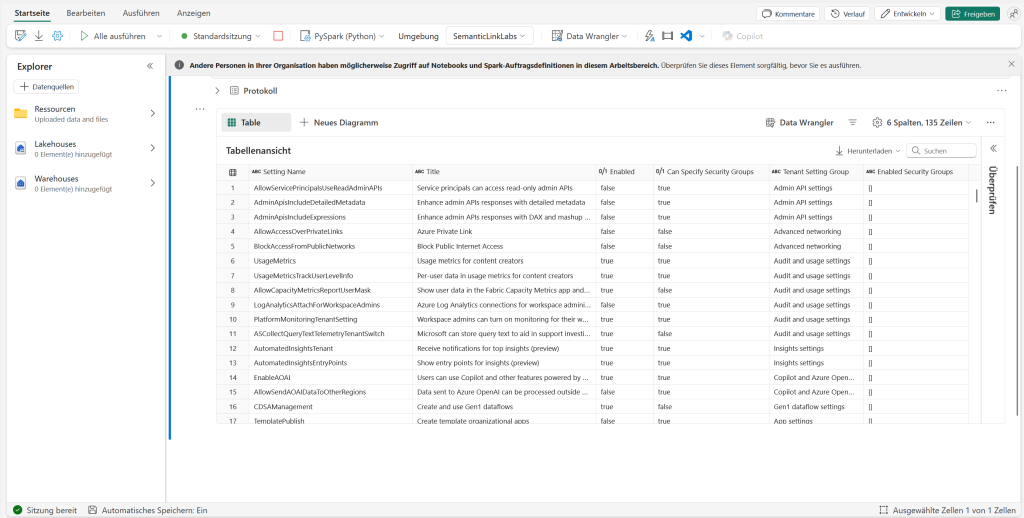Viewport: 1024px width, 518px height.
Task: Switch to Startseite tab
Action: click(x=31, y=13)
